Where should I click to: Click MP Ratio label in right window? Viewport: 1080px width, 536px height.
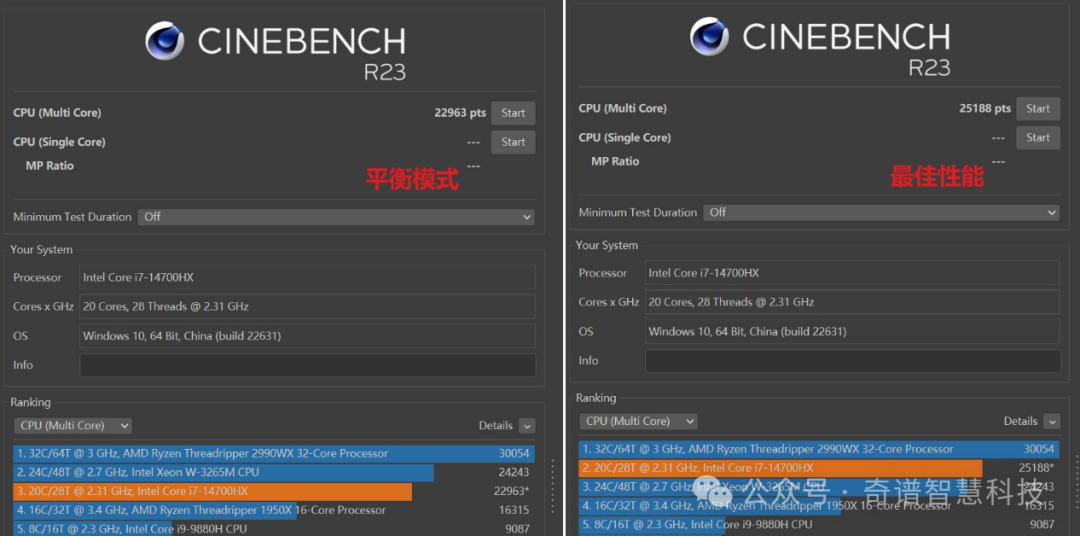[615, 161]
